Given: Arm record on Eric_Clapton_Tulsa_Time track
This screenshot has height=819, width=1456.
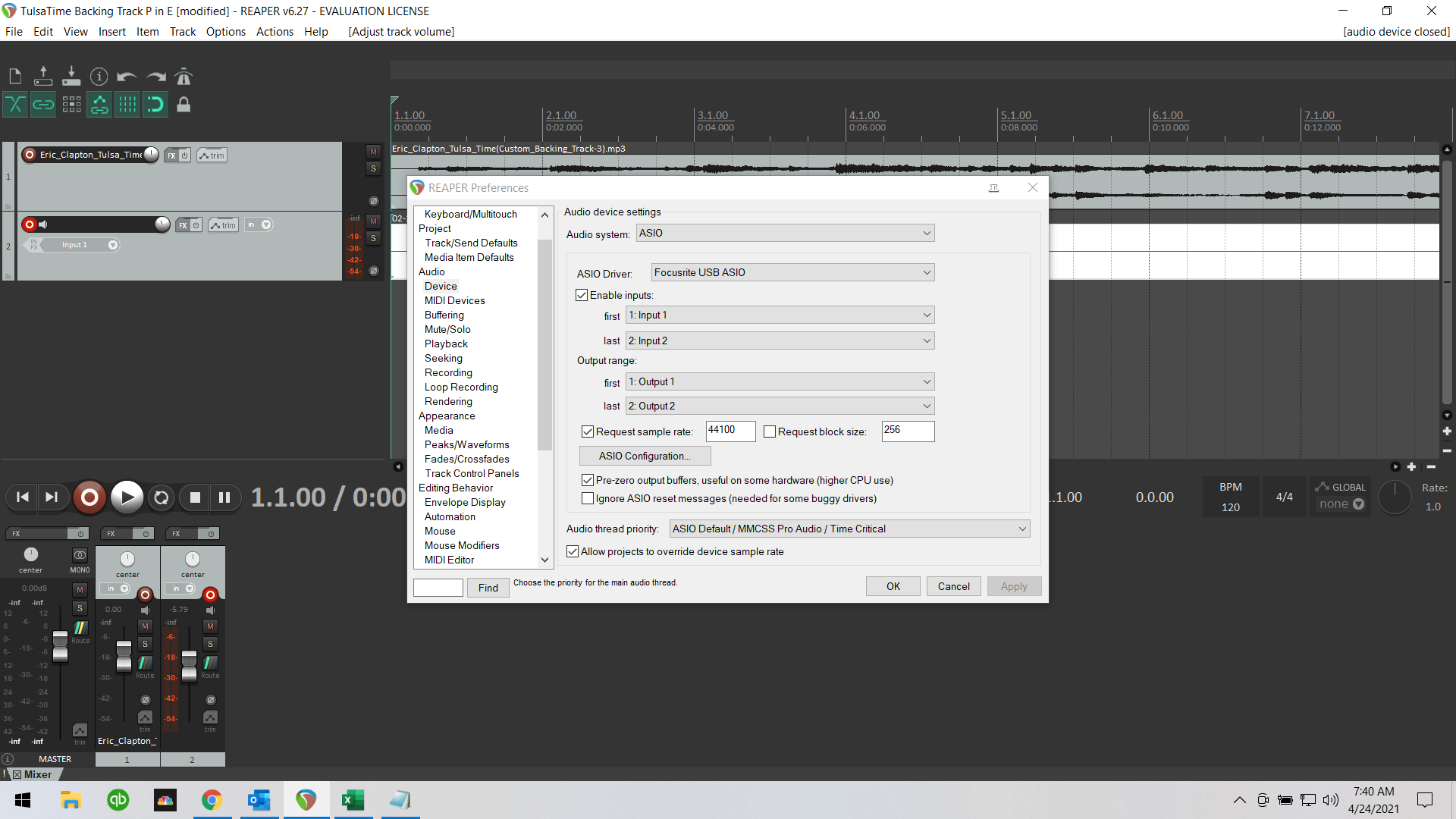Looking at the screenshot, I should pyautogui.click(x=30, y=155).
